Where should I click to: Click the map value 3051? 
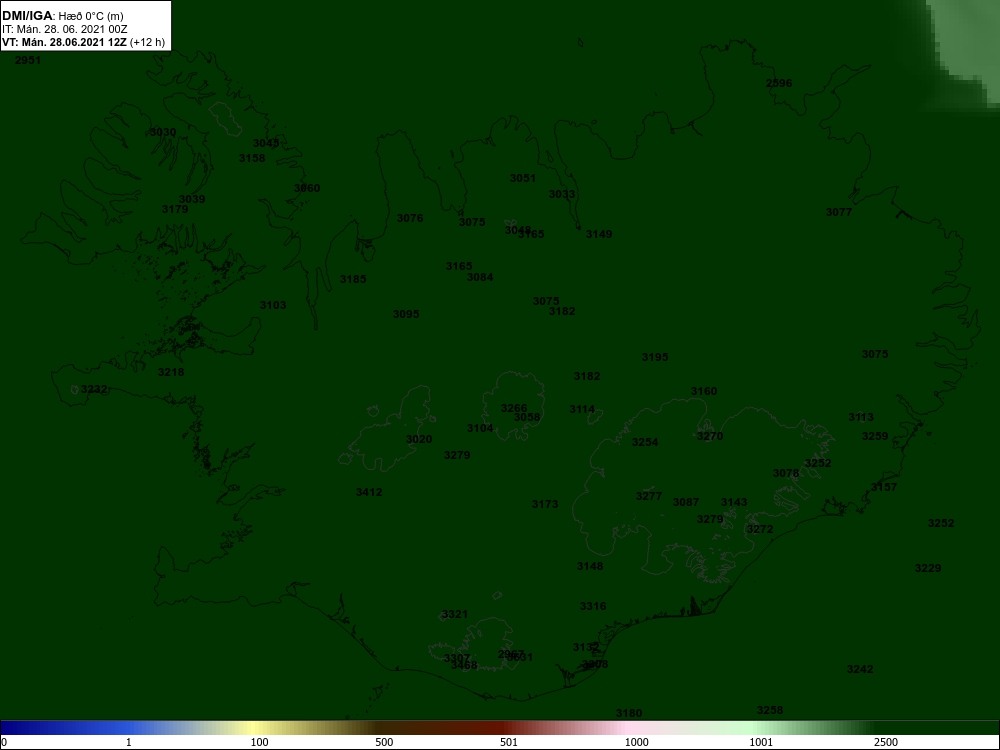523,178
